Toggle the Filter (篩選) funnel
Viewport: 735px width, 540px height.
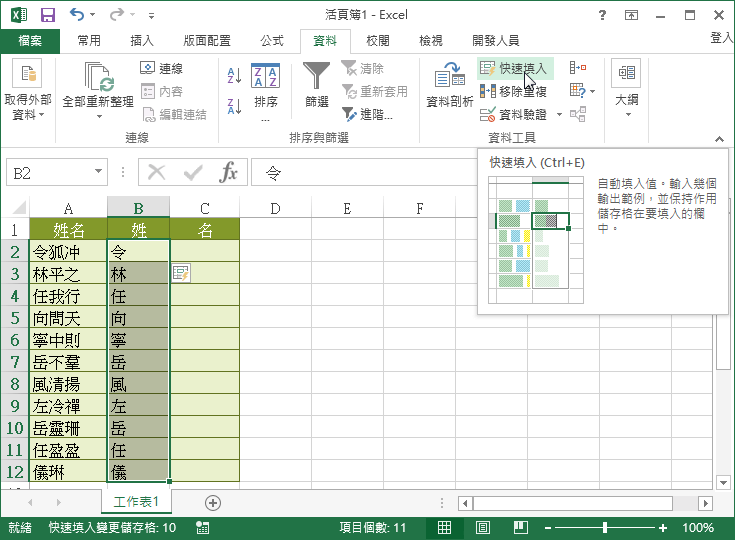(x=316, y=85)
